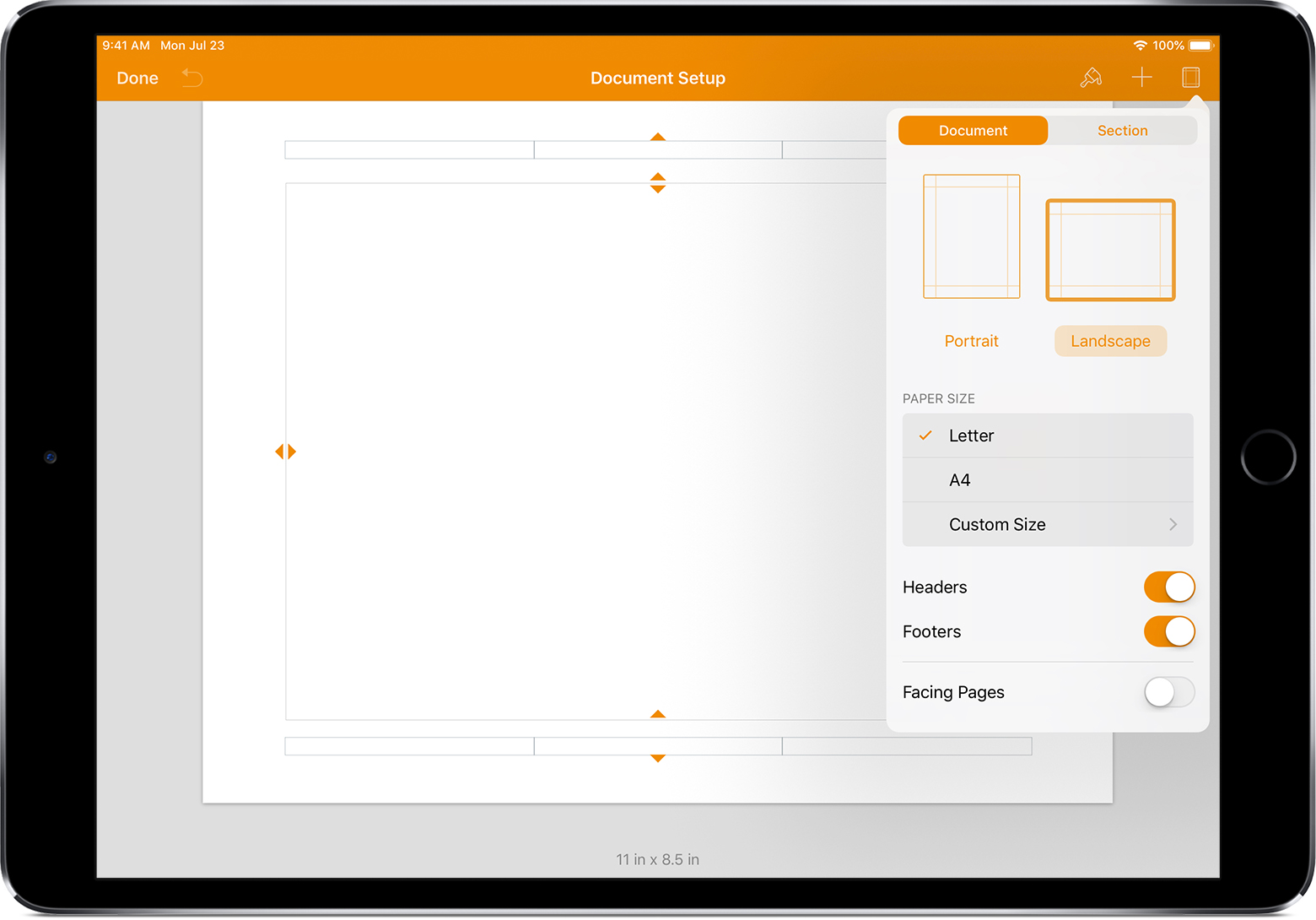Switch to the Section tab
1316x920 pixels.
tap(1122, 131)
